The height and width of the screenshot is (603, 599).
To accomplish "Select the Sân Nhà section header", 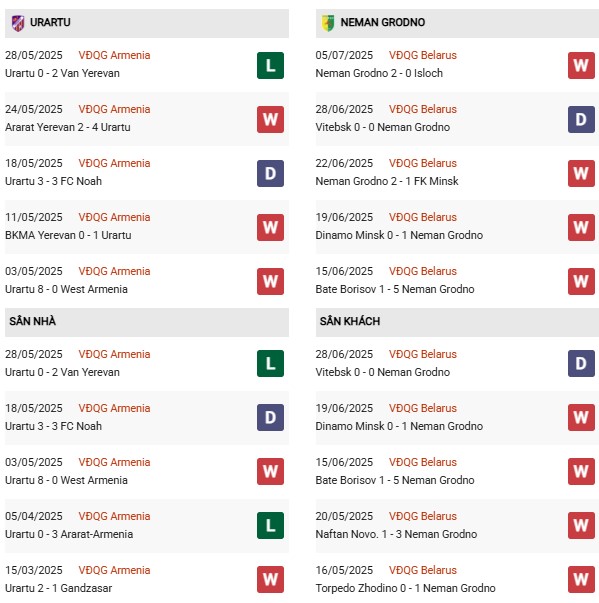I will (x=147, y=322).
